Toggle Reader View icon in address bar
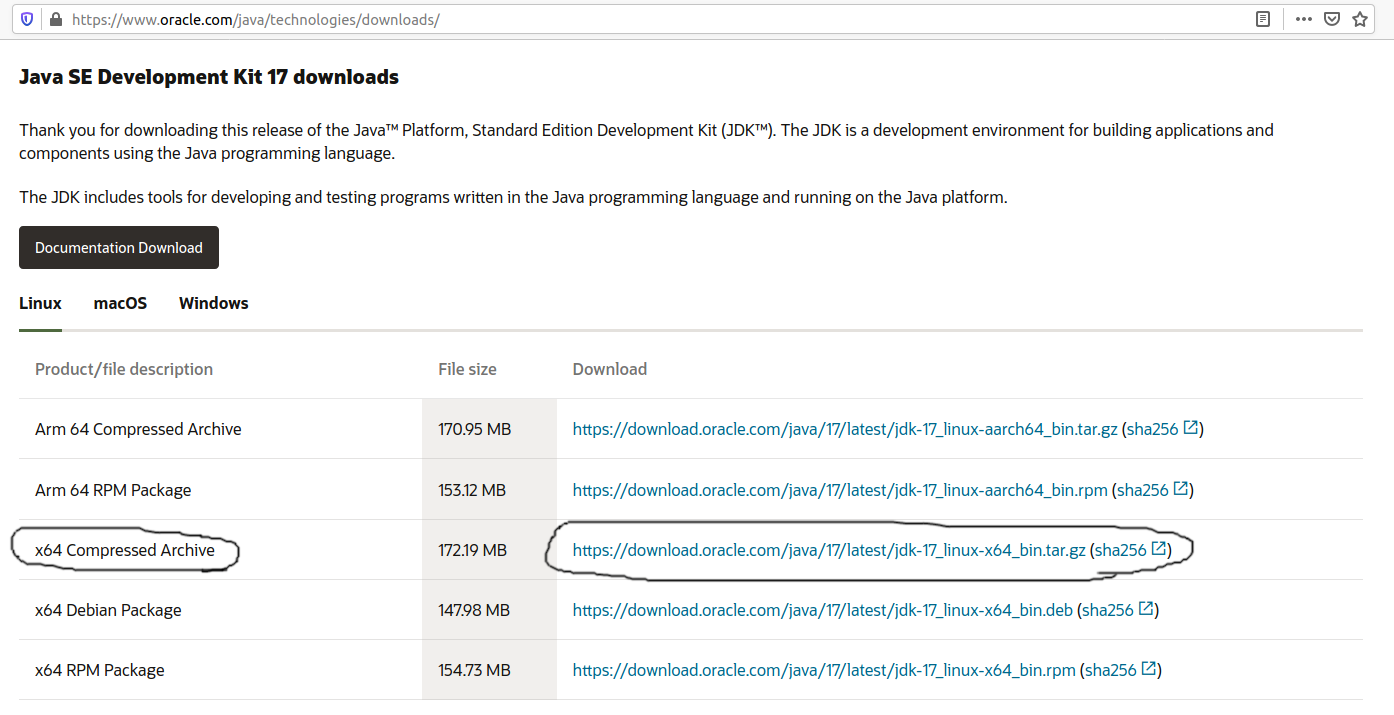The height and width of the screenshot is (715, 1394). [1263, 19]
